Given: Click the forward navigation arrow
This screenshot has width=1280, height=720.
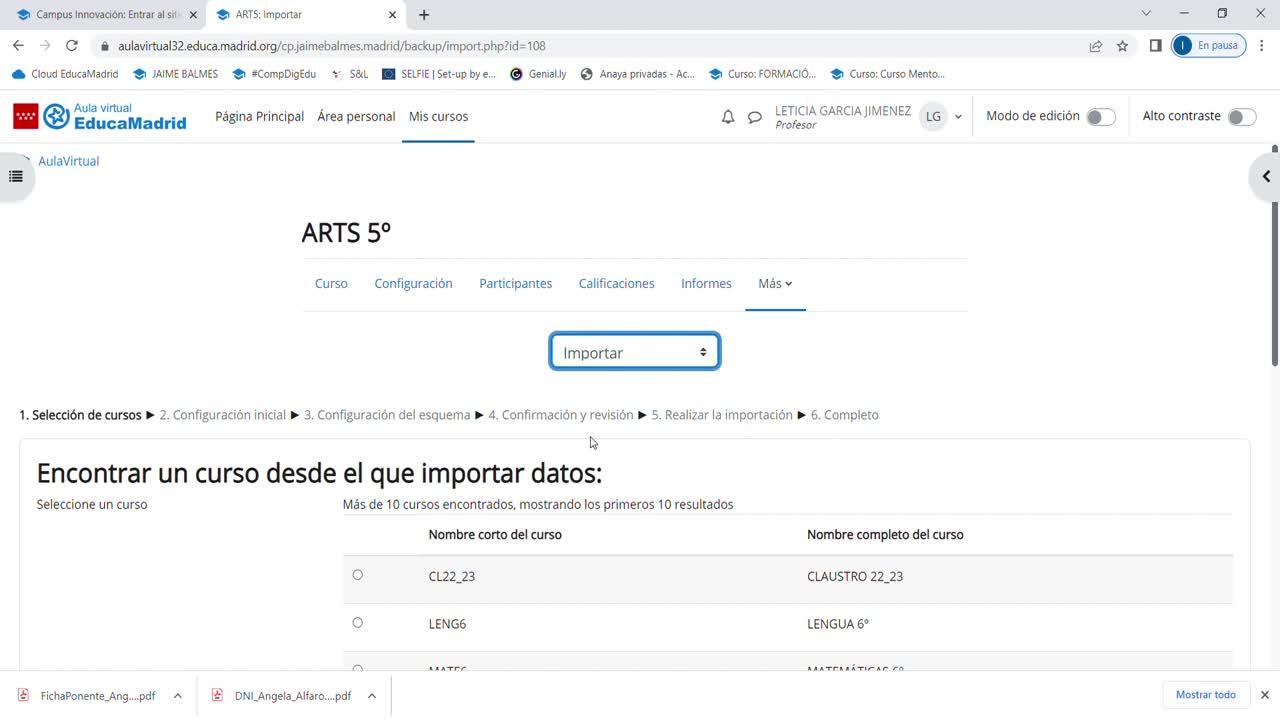Looking at the screenshot, I should [x=44, y=46].
